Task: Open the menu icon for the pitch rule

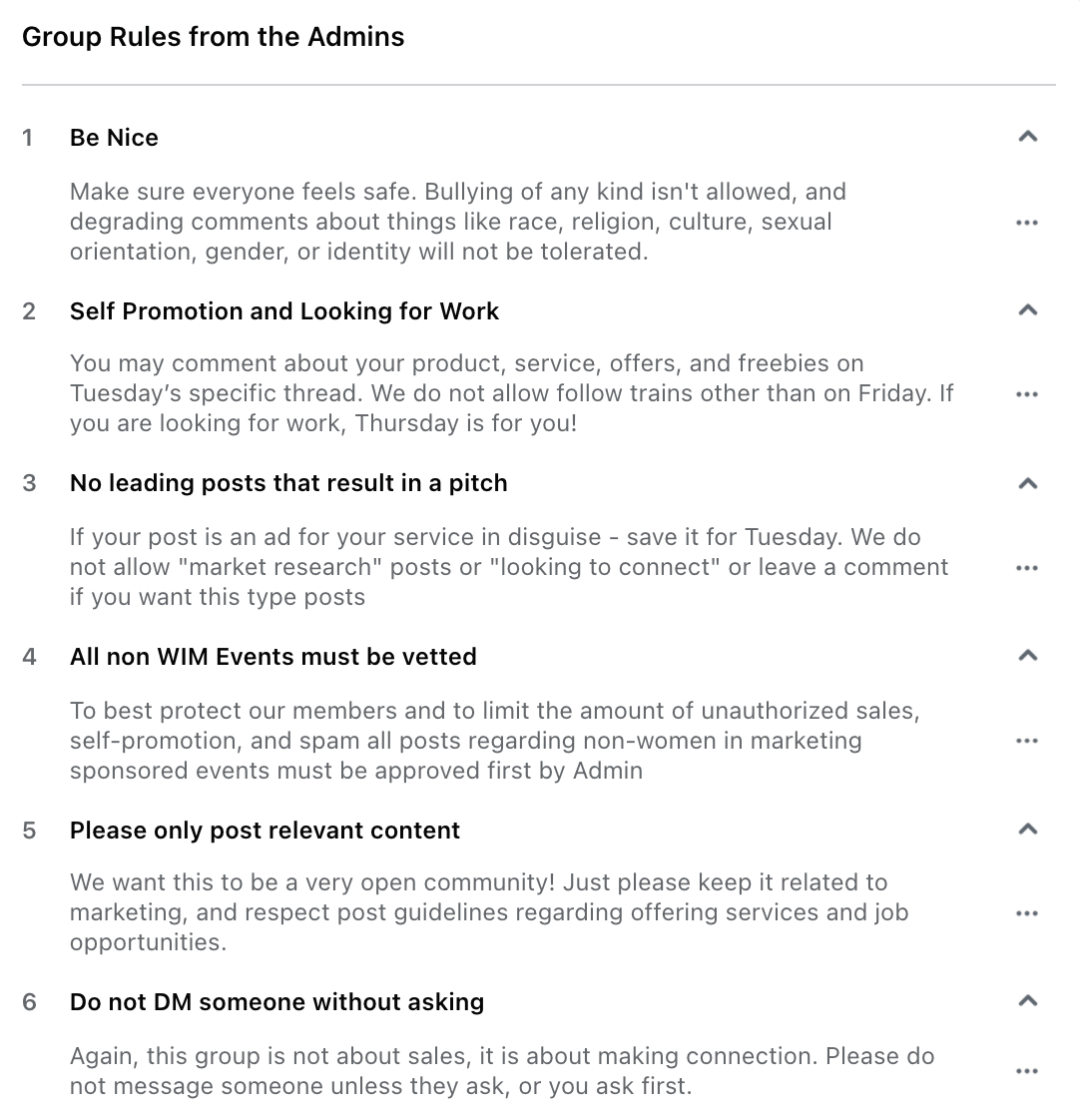Action: pyautogui.click(x=1027, y=567)
